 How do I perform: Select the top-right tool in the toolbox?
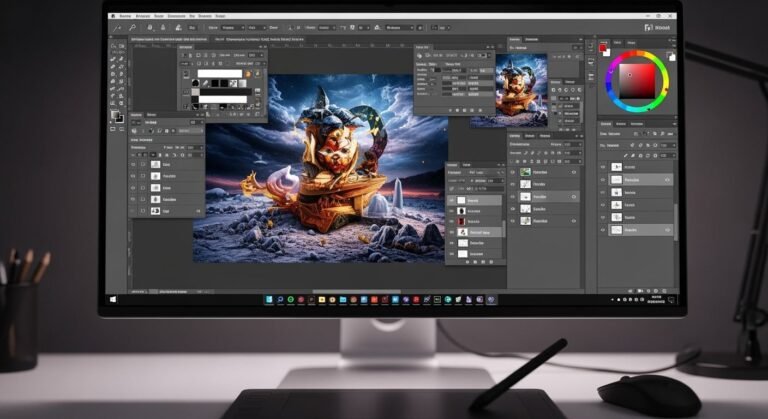tap(121, 46)
